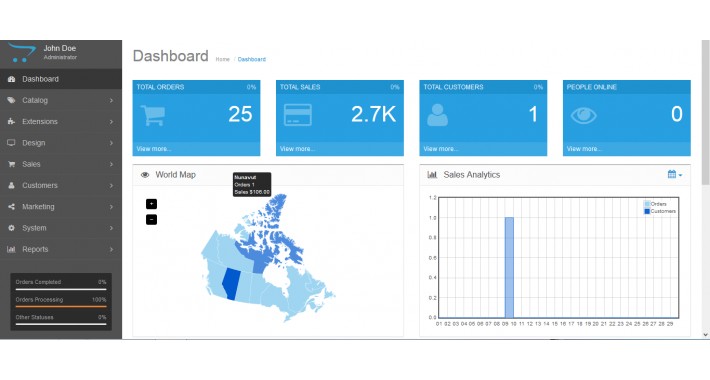Click the Customers legend color swatch
This screenshot has height=380, width=710.
coord(647,212)
